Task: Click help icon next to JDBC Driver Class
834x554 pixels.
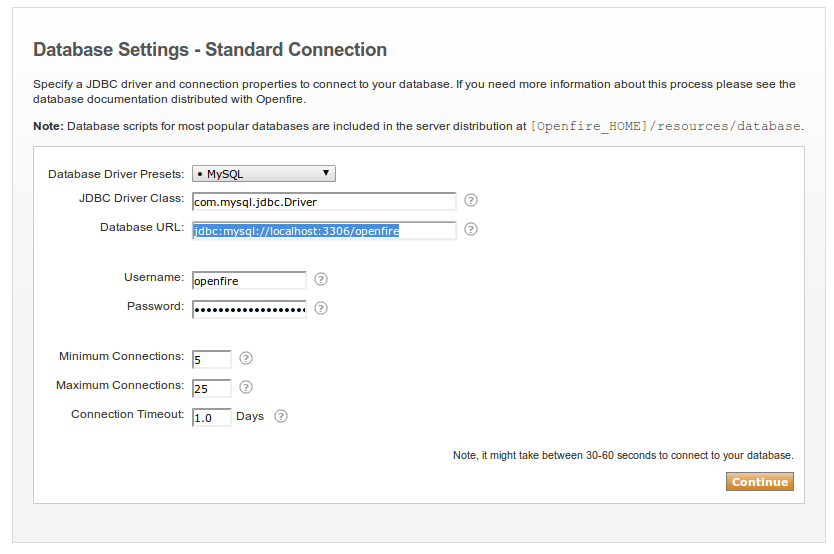Action: coord(471,200)
